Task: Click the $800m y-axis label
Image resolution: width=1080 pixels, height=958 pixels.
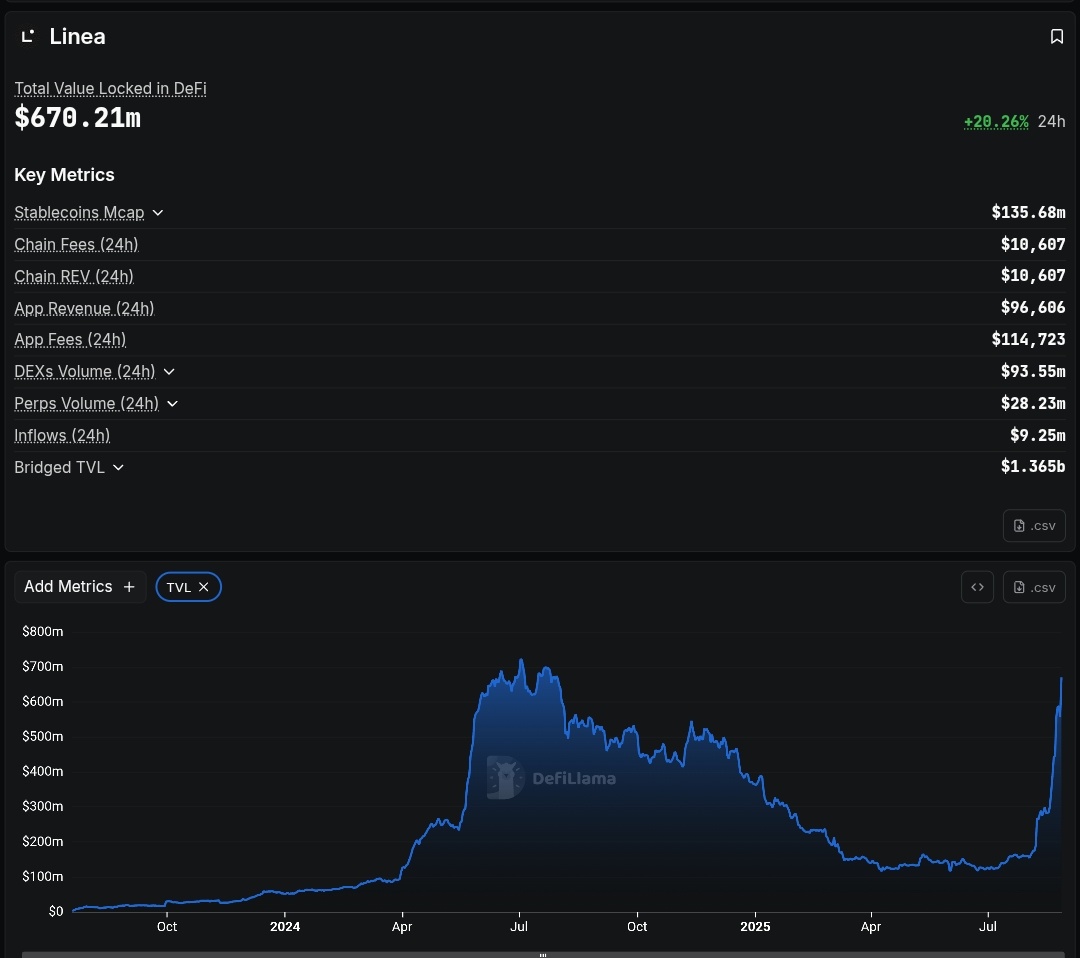Action: click(43, 632)
